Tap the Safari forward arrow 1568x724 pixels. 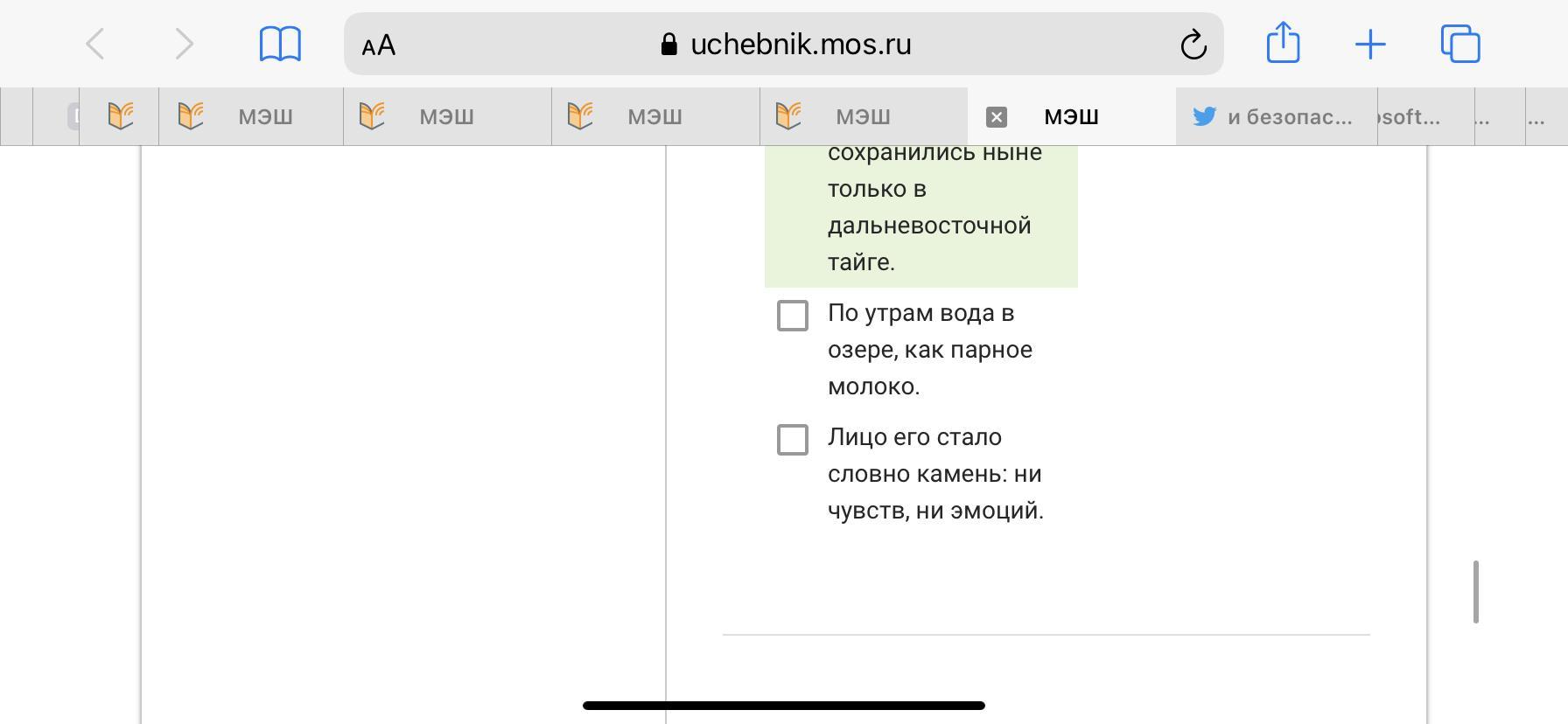[x=184, y=45]
